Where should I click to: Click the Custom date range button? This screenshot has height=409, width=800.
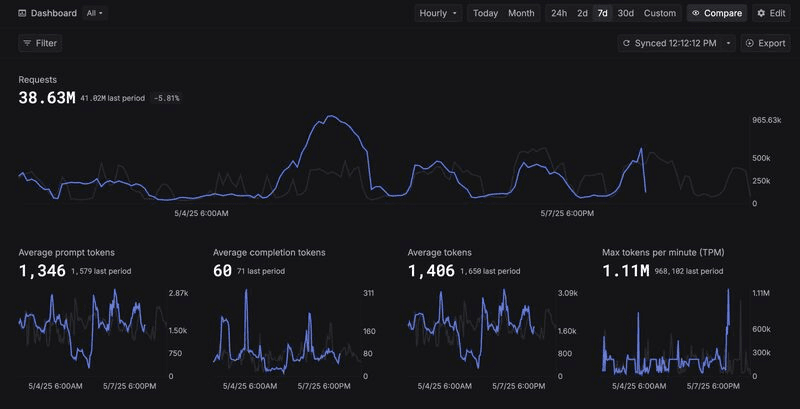click(x=660, y=13)
